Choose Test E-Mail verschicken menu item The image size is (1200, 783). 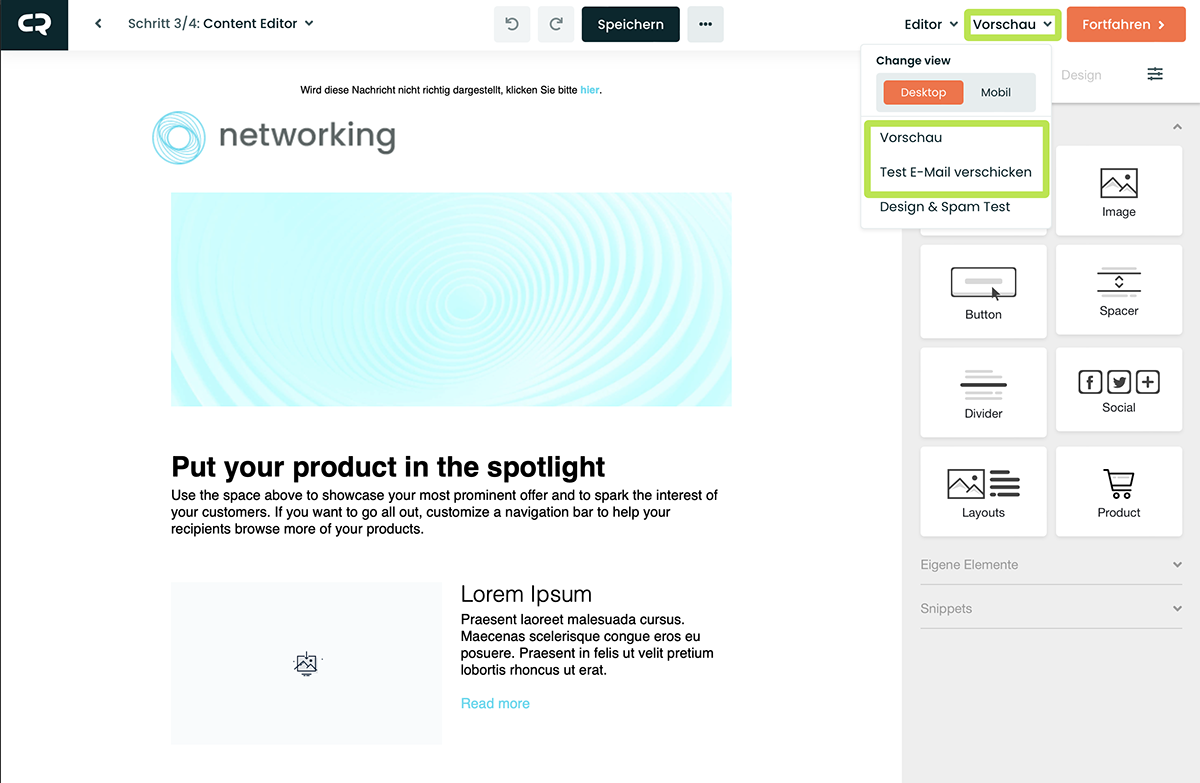[x=955, y=172]
